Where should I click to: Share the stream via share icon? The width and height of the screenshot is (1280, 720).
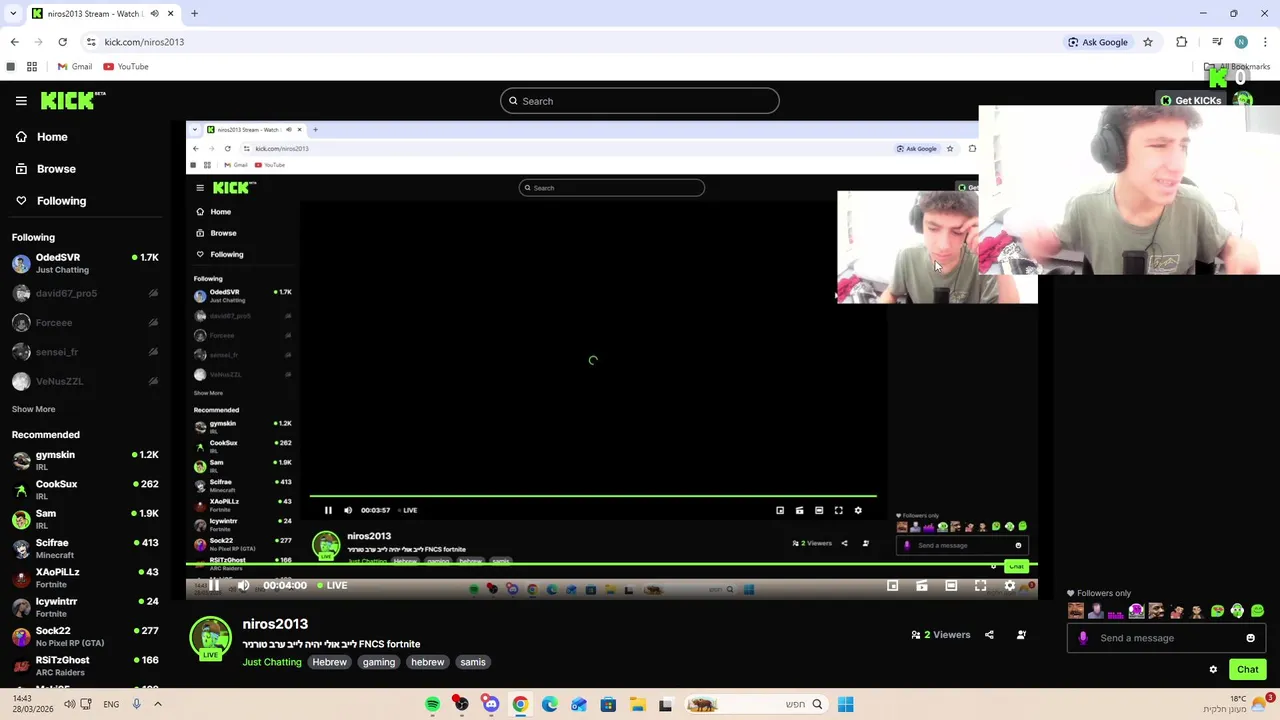(x=989, y=635)
